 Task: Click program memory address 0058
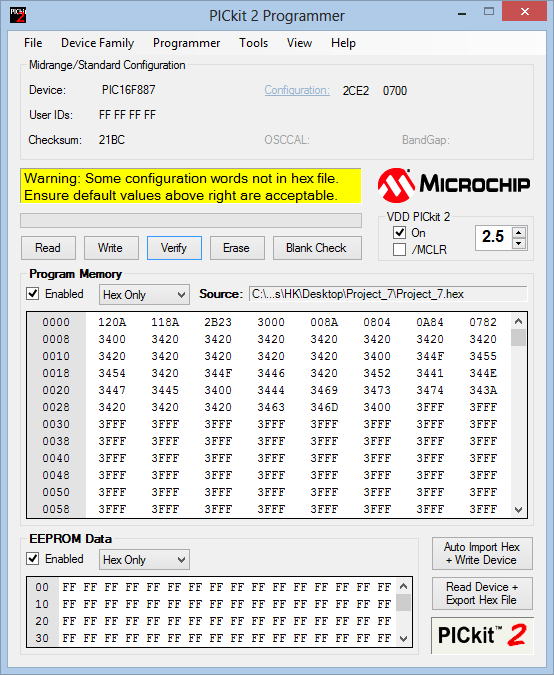point(56,509)
